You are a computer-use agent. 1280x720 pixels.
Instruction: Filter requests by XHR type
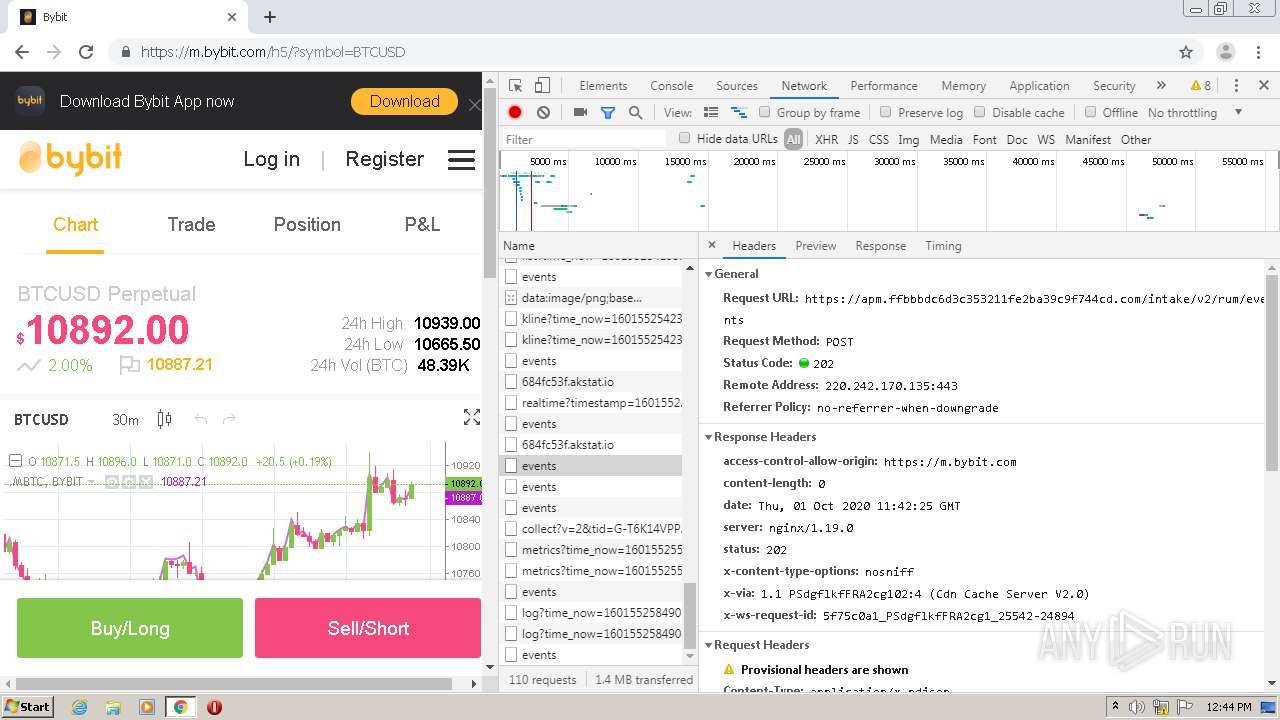(x=826, y=140)
